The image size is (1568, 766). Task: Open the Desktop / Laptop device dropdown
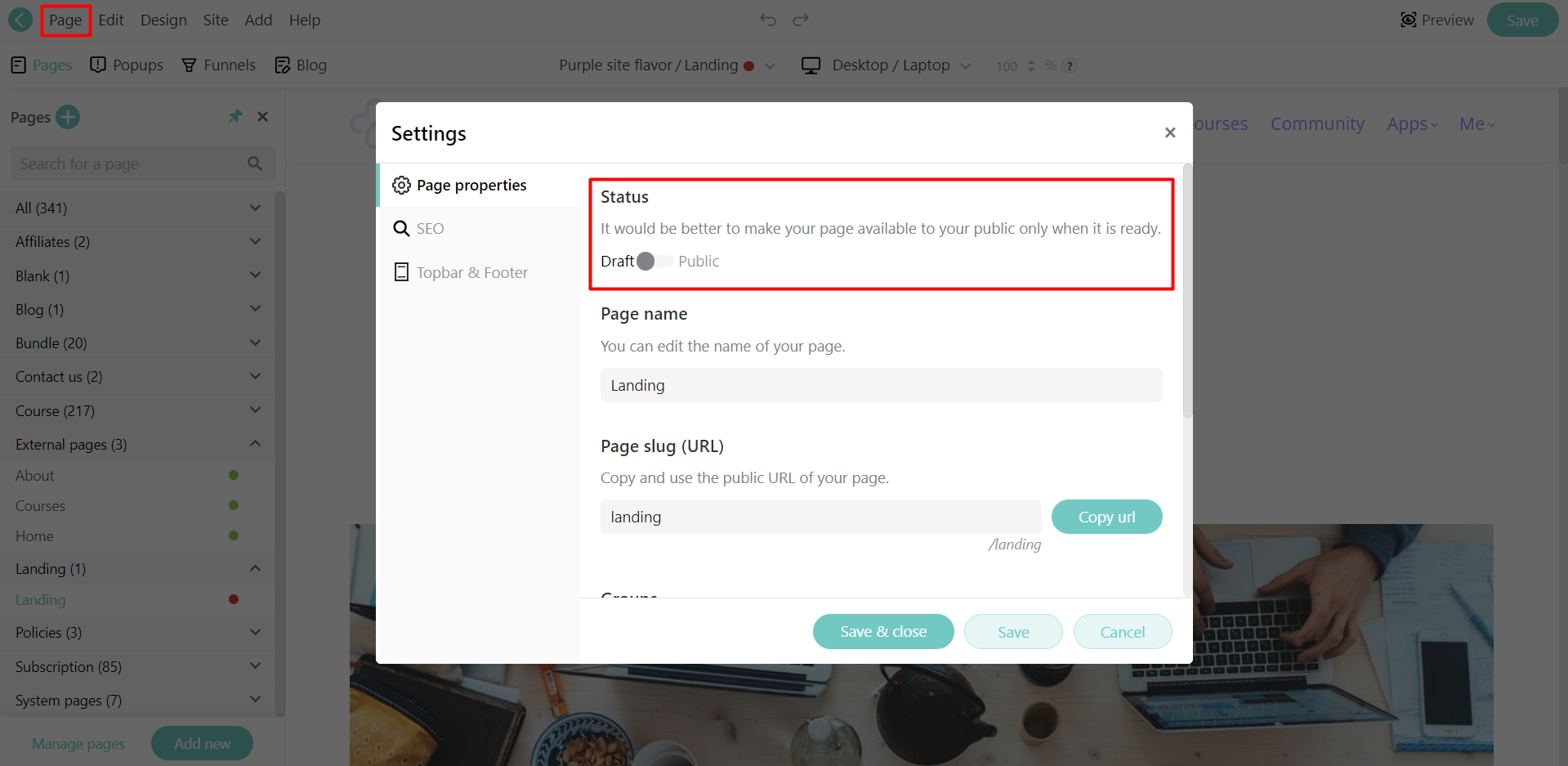click(x=887, y=65)
